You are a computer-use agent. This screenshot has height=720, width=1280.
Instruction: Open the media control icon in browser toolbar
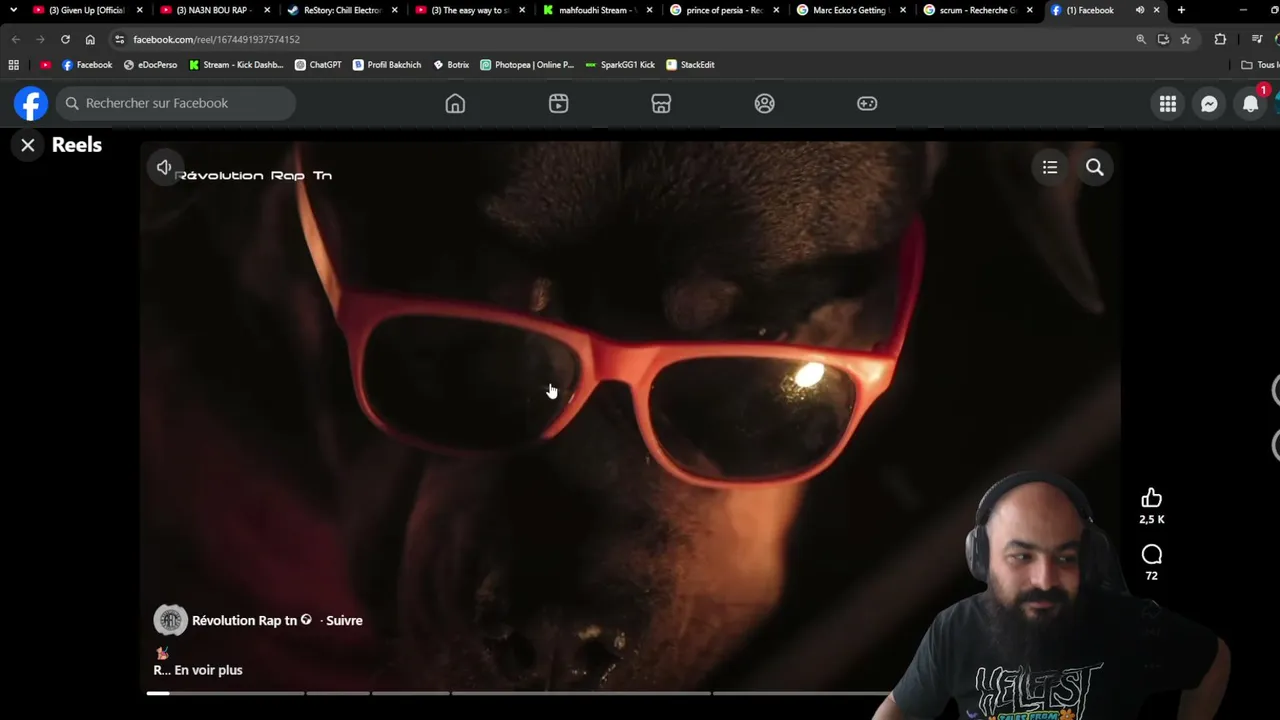[x=1257, y=39]
